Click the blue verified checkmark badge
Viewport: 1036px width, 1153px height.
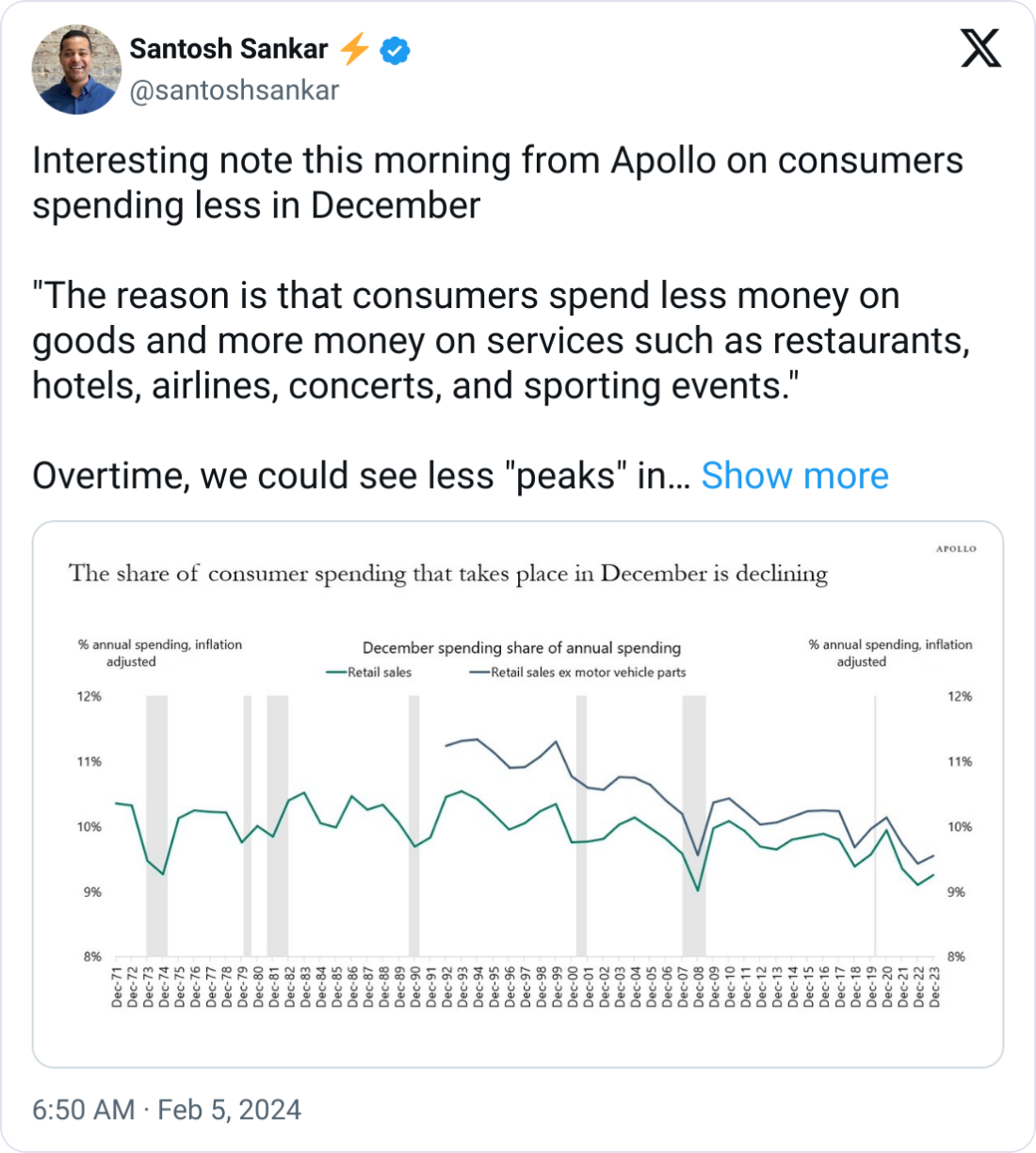395,50
